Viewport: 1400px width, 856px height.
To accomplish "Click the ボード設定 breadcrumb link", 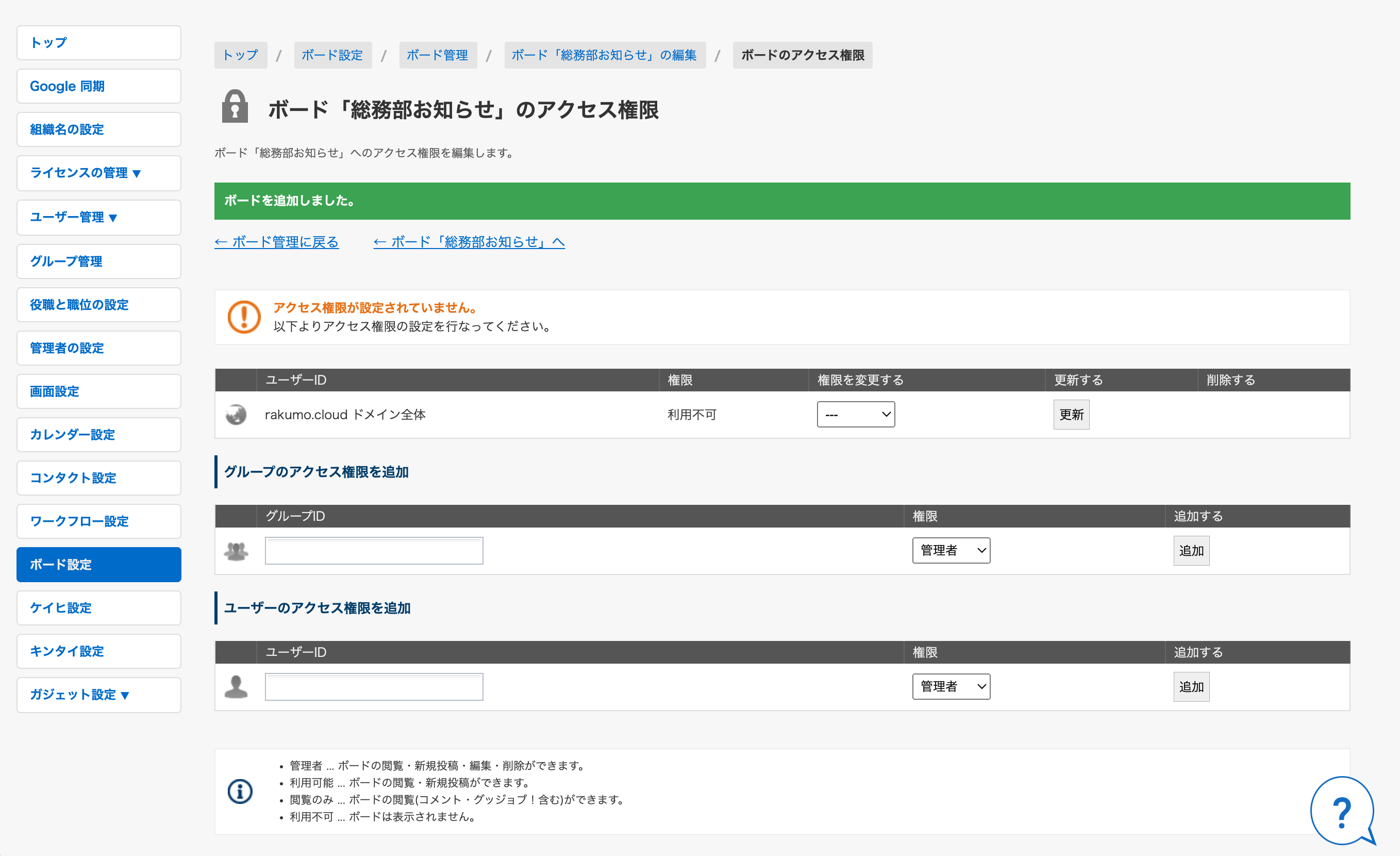I will pos(332,55).
